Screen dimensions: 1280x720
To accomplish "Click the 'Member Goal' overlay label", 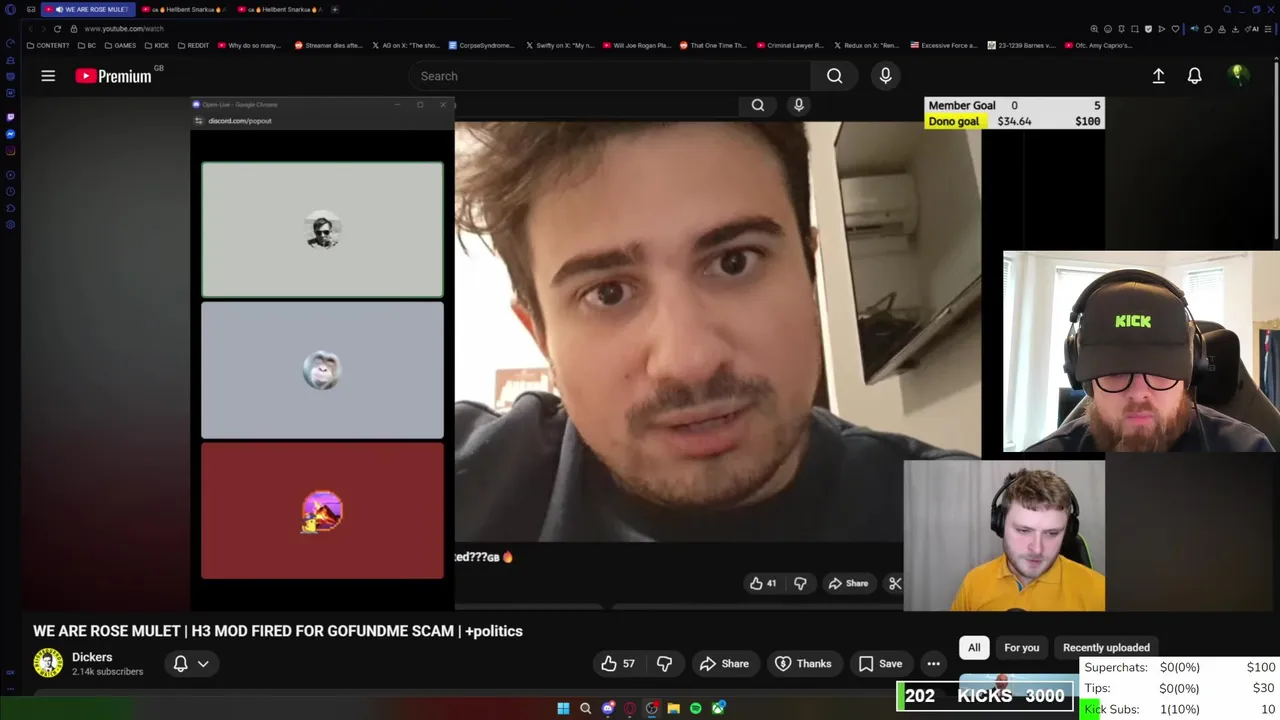I will pos(961,105).
